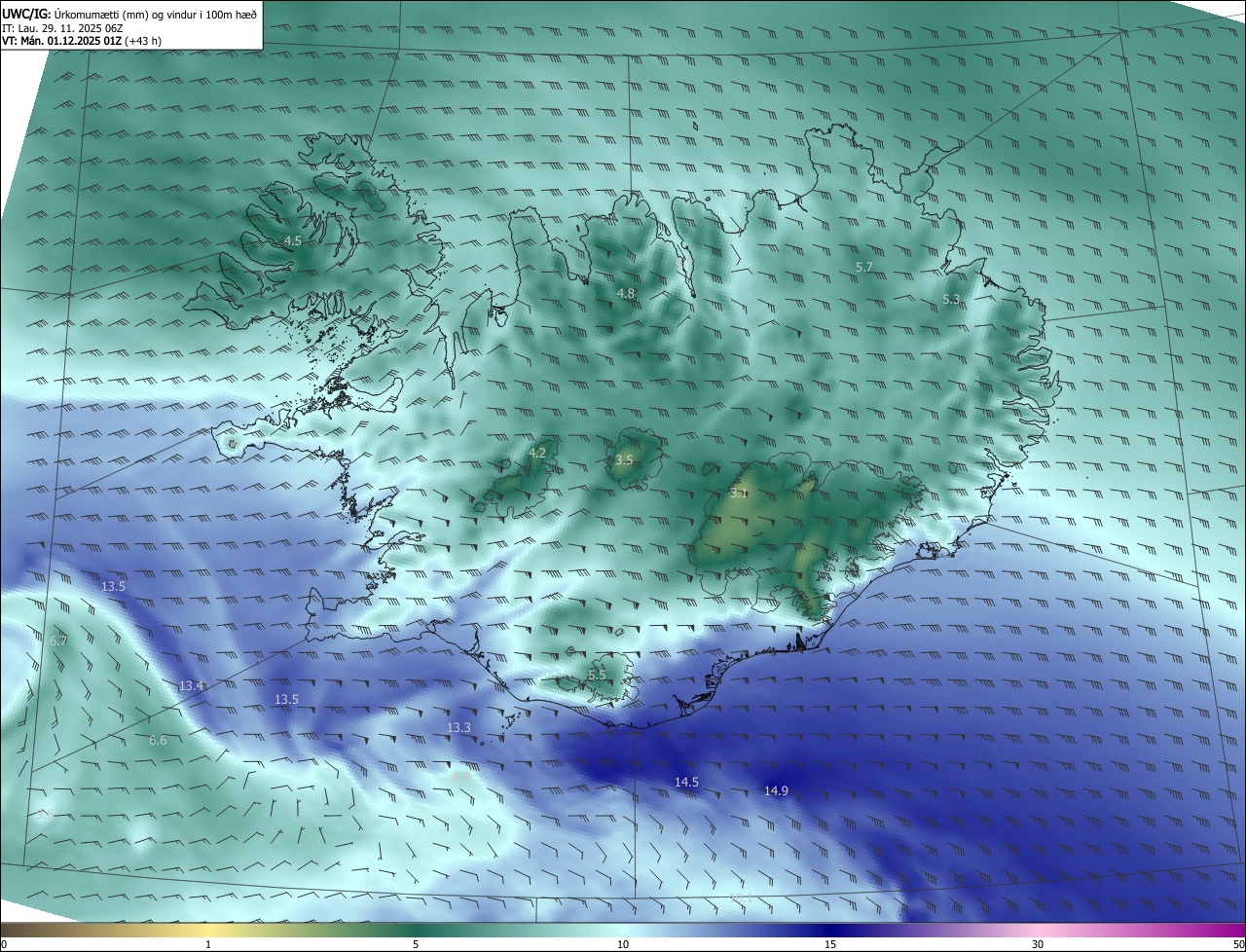Click the color scale tick labeled 0

tap(4, 944)
